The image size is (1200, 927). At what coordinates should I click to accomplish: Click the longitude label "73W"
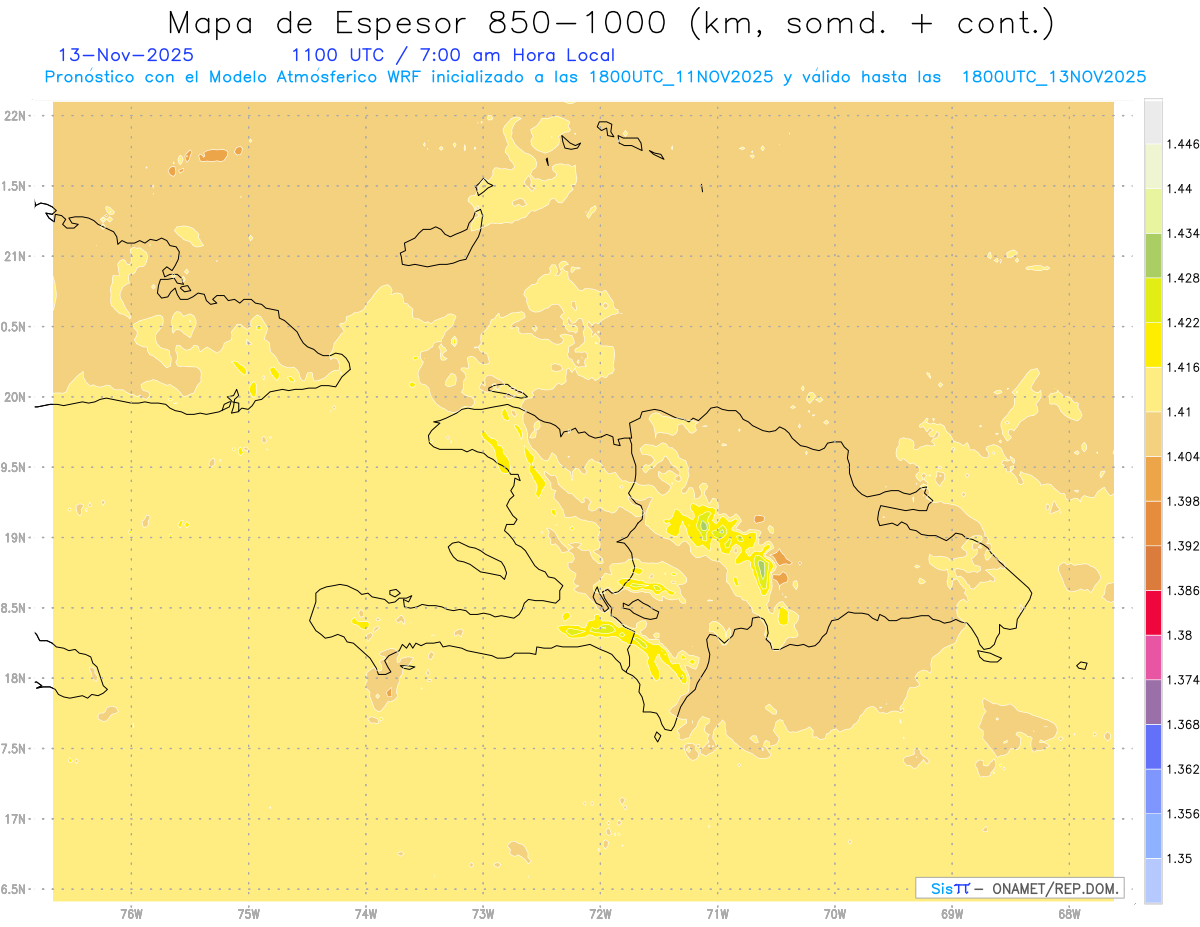pos(483,914)
